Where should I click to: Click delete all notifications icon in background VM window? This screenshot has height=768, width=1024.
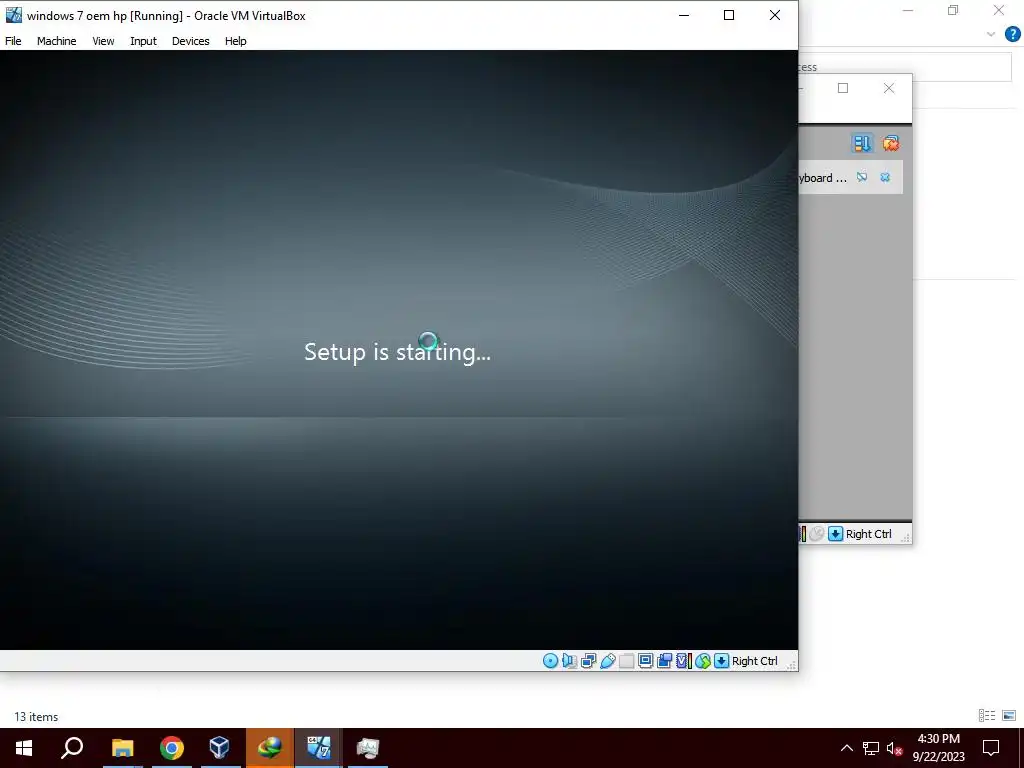click(x=890, y=143)
